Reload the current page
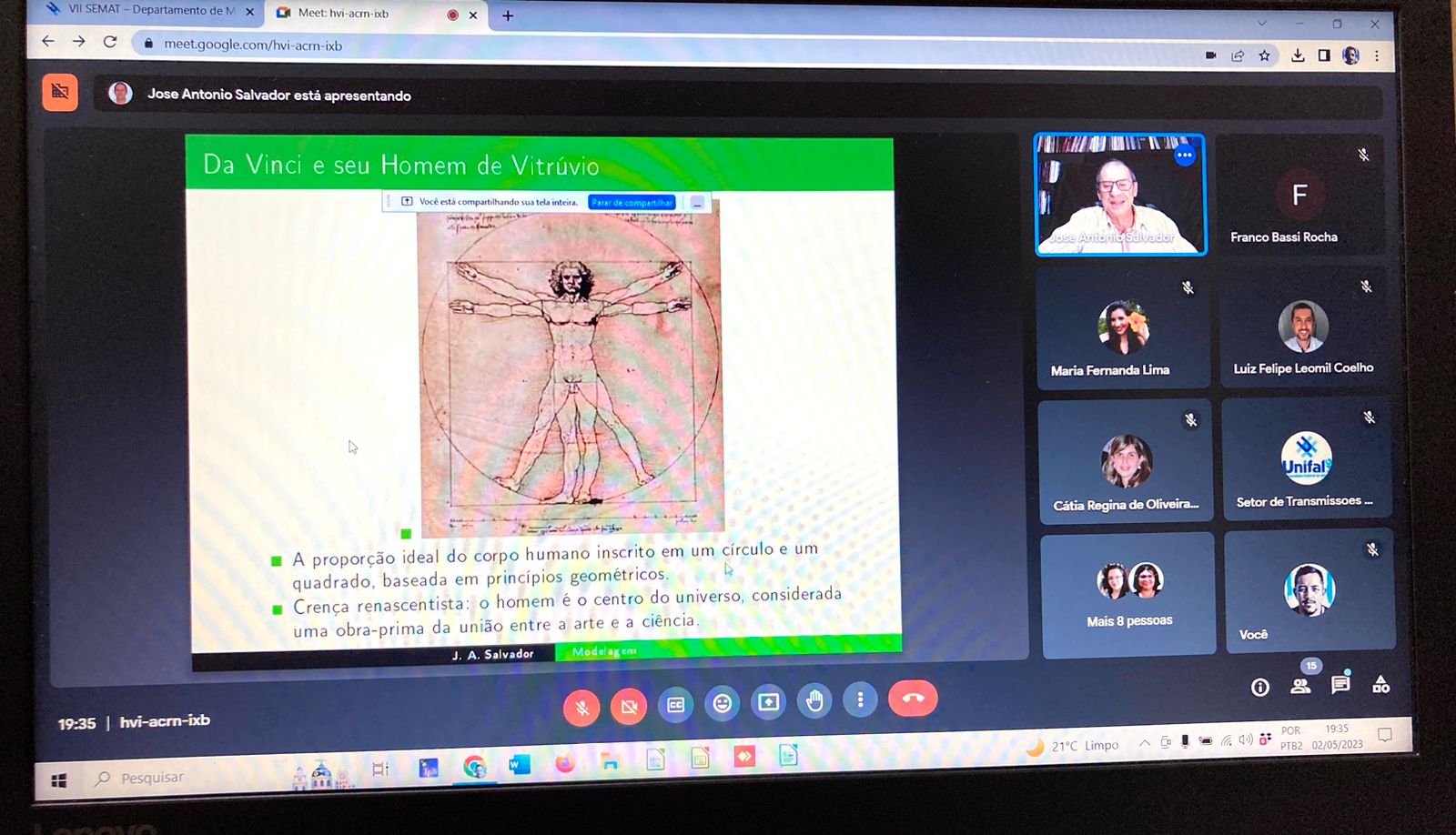1456x835 pixels. pos(110,42)
